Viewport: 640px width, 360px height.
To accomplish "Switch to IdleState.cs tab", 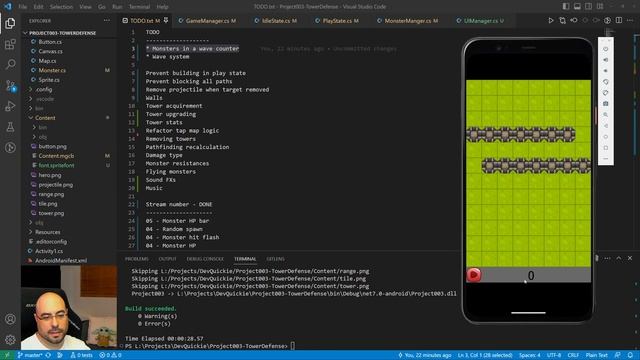I will 279,20.
